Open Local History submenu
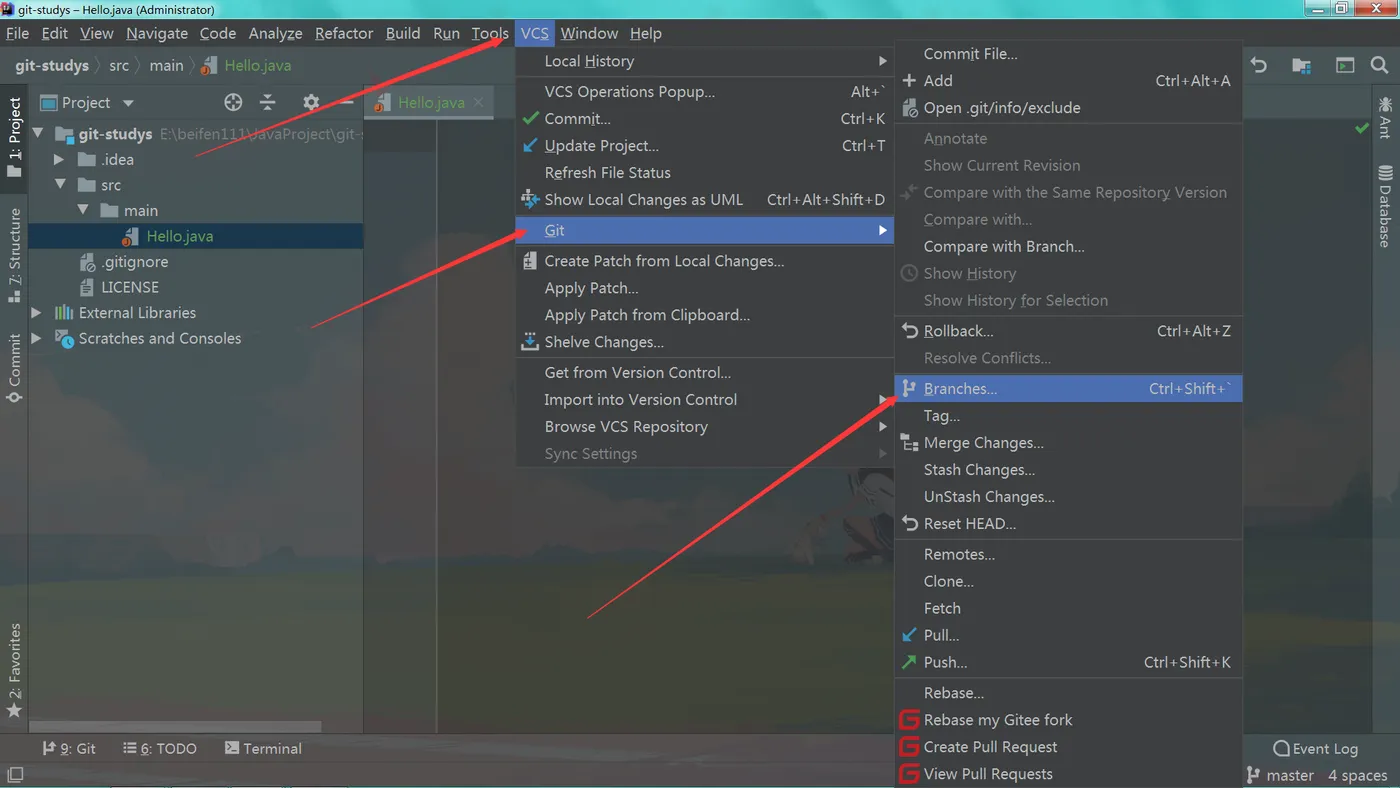The image size is (1400, 788). click(704, 61)
